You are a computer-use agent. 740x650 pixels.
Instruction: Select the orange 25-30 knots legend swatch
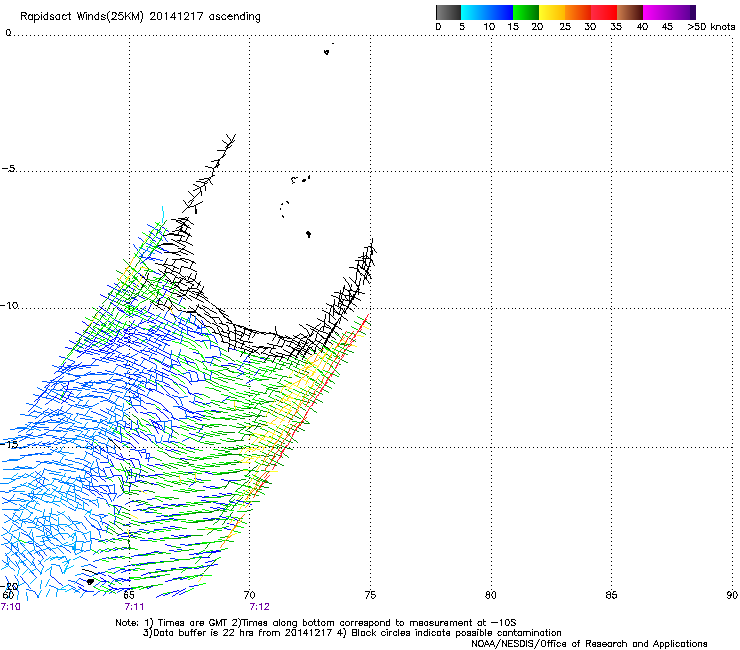[578, 12]
